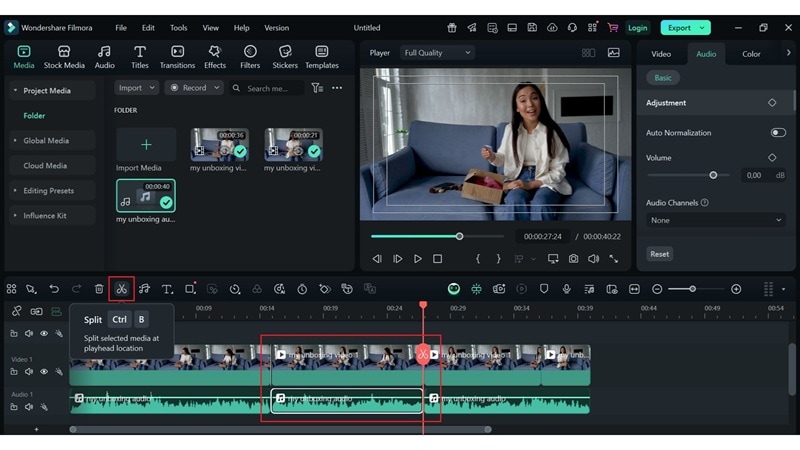Open the Effects tab

point(215,57)
